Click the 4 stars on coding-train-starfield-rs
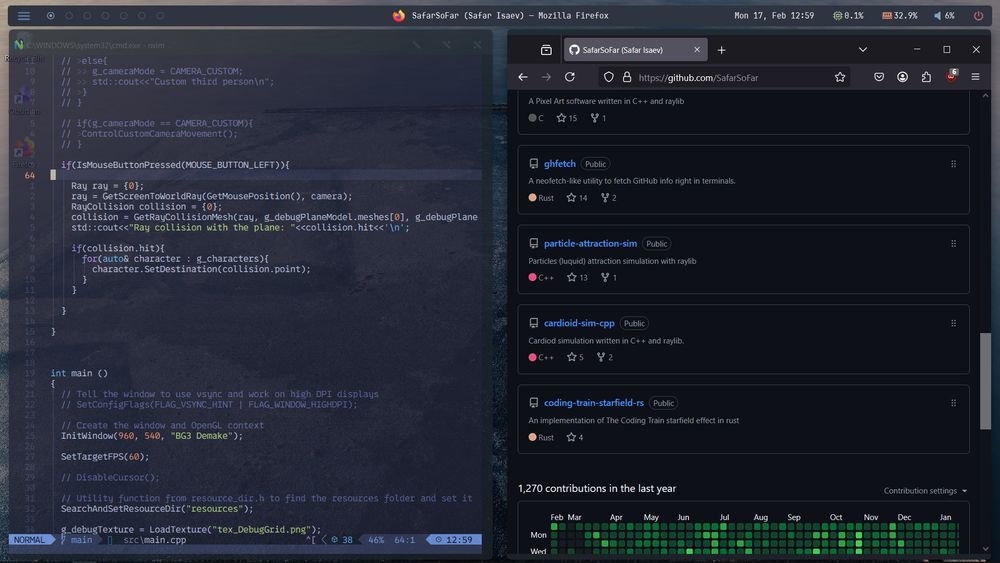The image size is (1000, 563). tap(575, 437)
